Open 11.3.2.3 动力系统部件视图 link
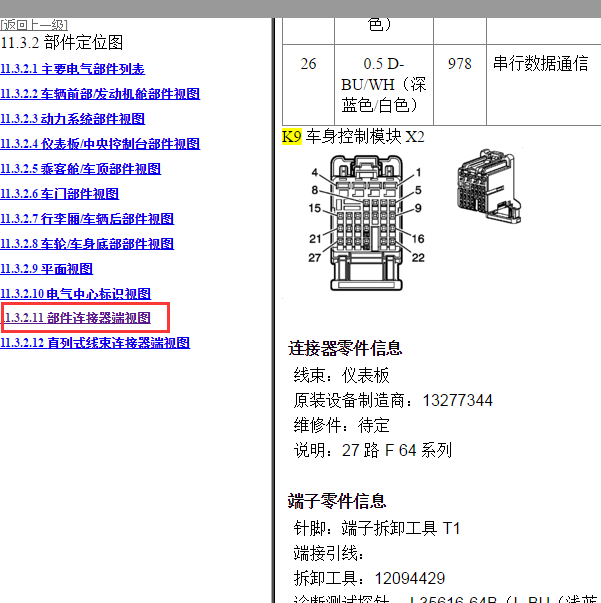The image size is (601, 603). (72, 119)
